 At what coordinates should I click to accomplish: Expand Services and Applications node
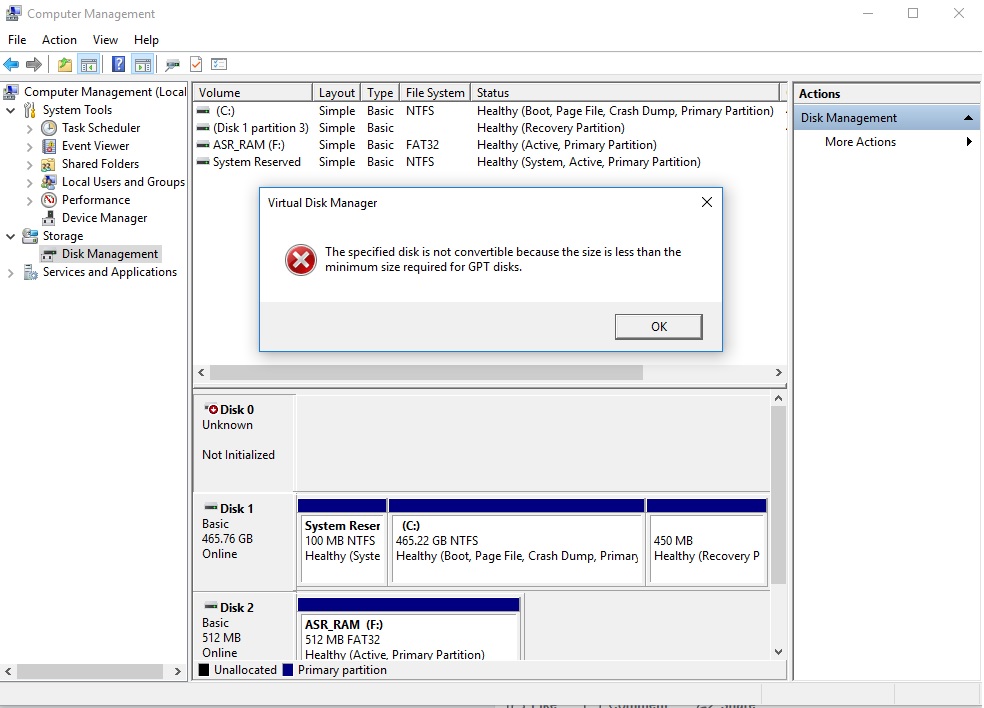11,273
